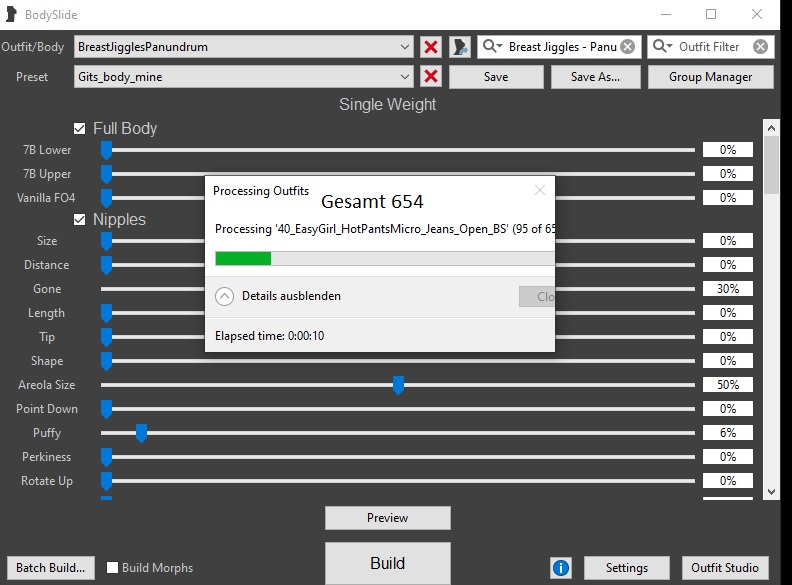Click the magnifier icon in the group filter box
The height and width of the screenshot is (585, 792).
pyautogui.click(x=493, y=47)
